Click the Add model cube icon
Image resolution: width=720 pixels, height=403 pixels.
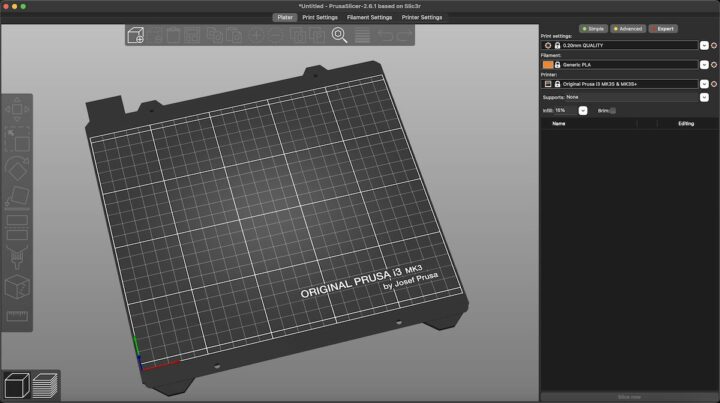point(138,36)
